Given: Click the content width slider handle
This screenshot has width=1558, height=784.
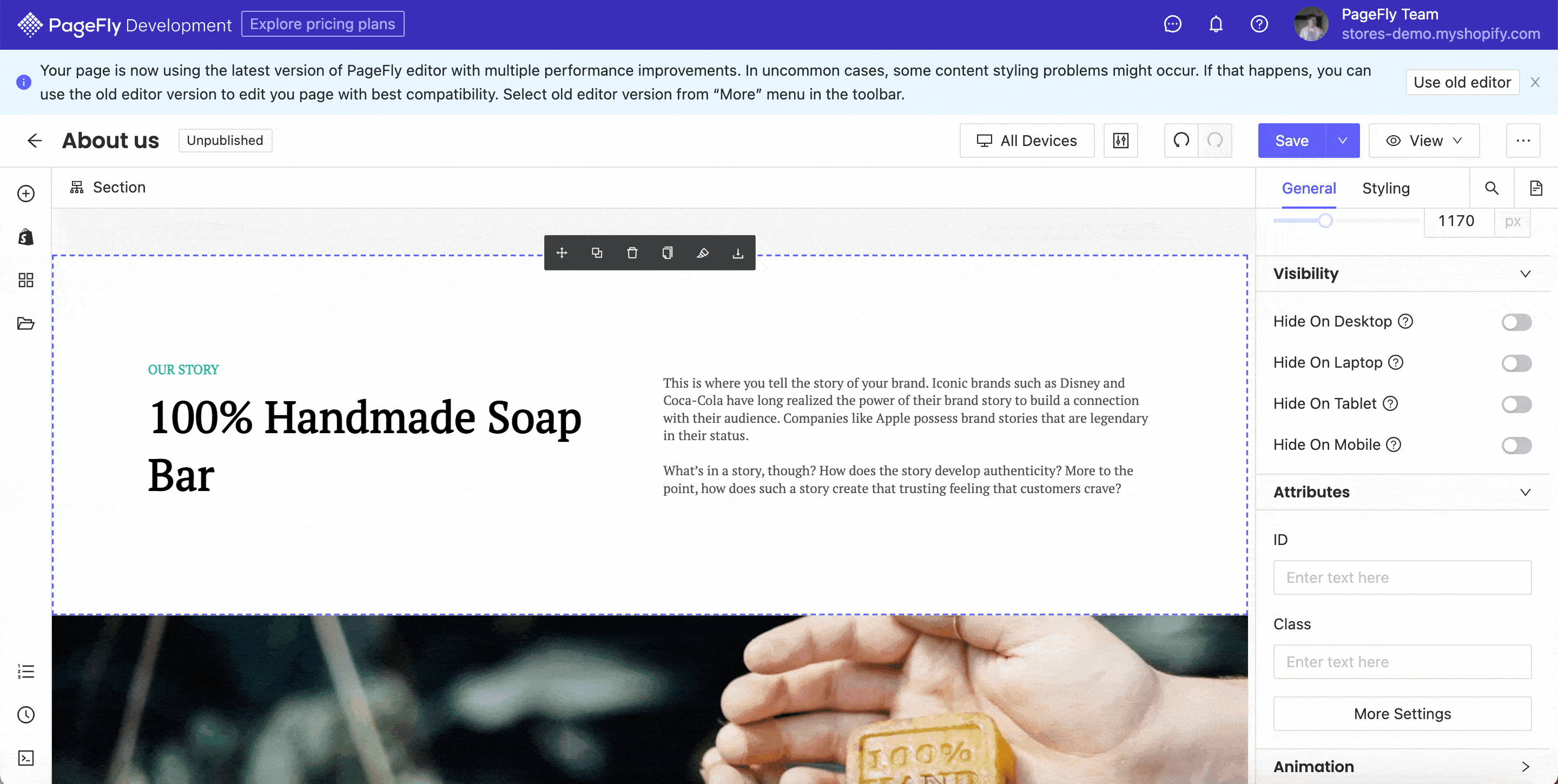Looking at the screenshot, I should [1325, 221].
